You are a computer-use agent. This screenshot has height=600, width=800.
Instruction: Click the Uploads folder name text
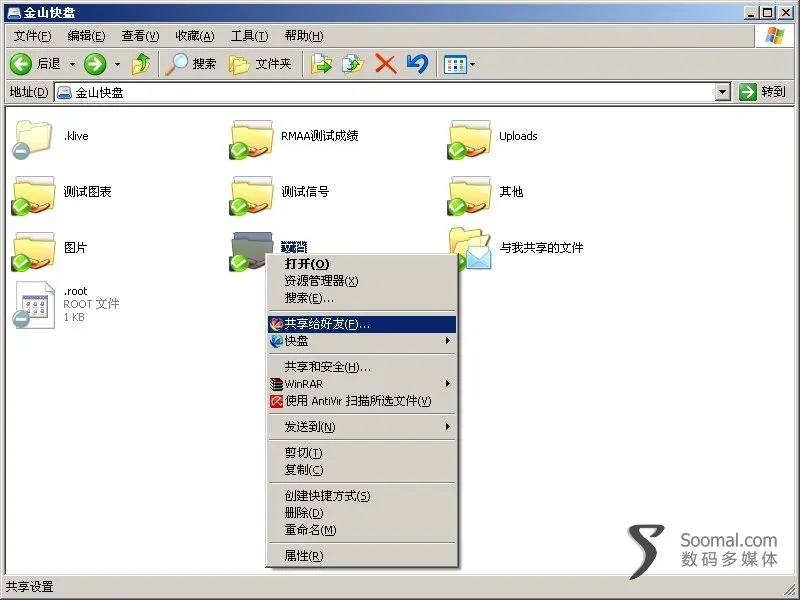pyautogui.click(x=518, y=136)
